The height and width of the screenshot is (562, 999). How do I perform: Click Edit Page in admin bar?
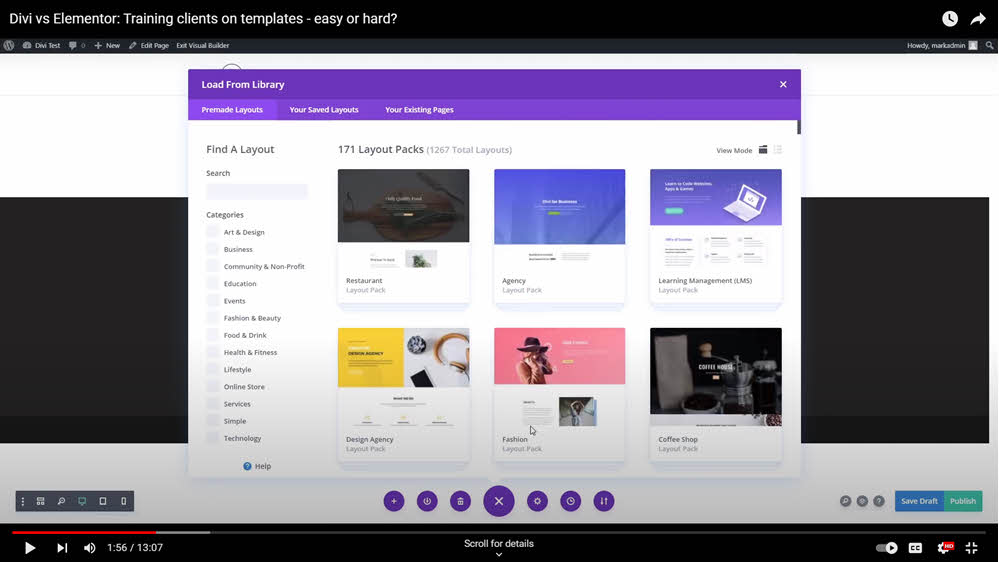click(148, 45)
